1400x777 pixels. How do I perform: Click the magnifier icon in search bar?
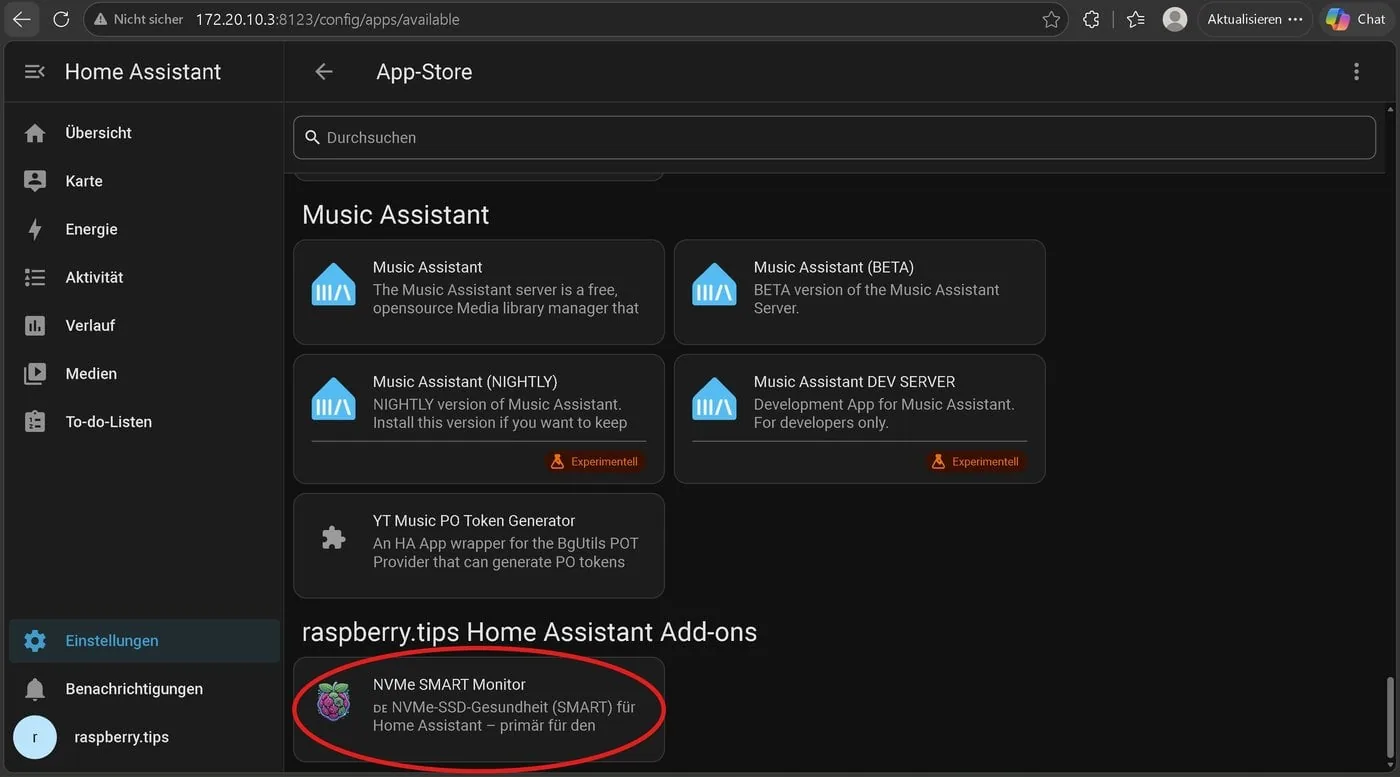tap(312, 137)
